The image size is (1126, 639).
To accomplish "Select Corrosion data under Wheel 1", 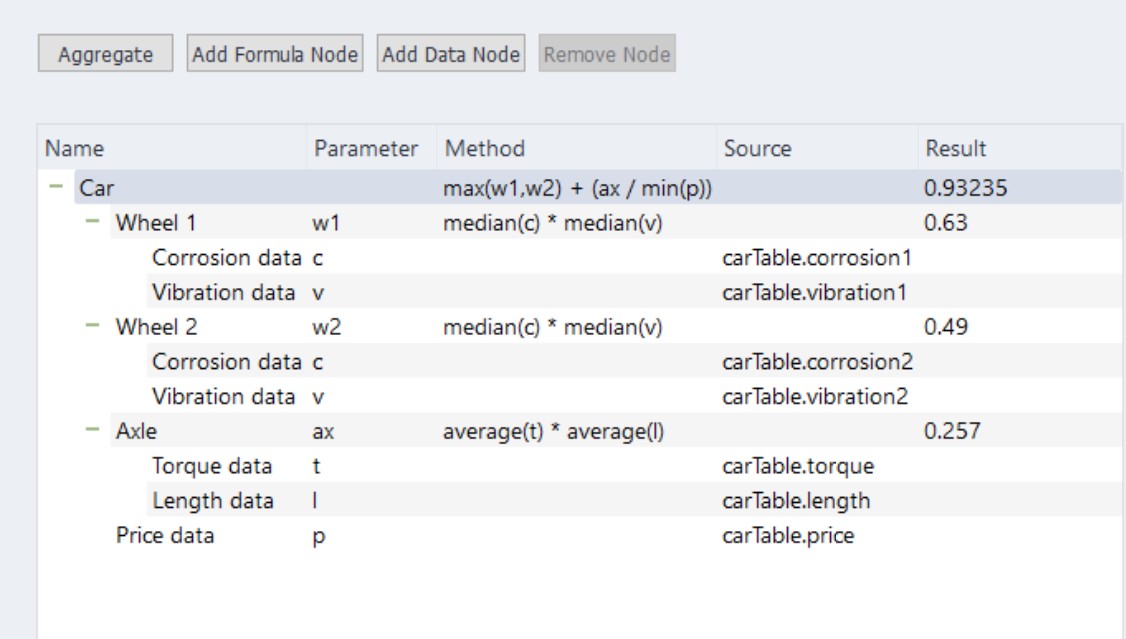I will (x=225, y=258).
